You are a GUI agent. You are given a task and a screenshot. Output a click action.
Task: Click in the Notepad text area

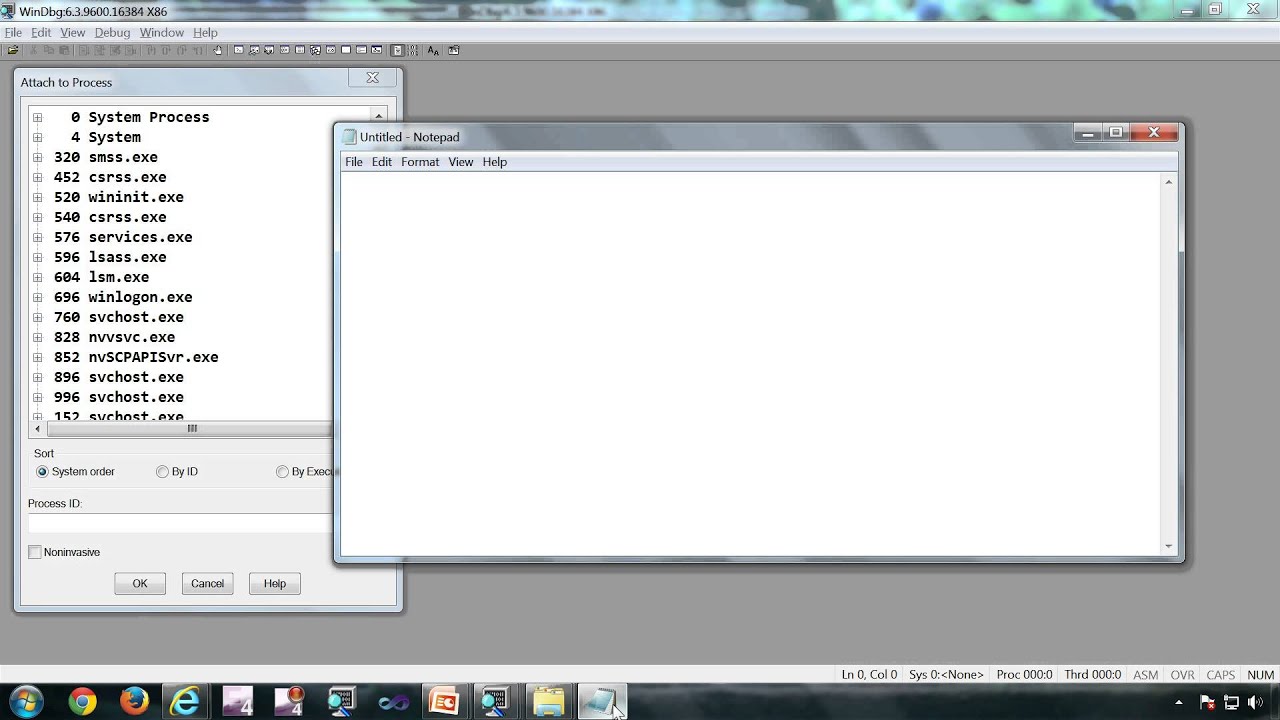pos(751,363)
